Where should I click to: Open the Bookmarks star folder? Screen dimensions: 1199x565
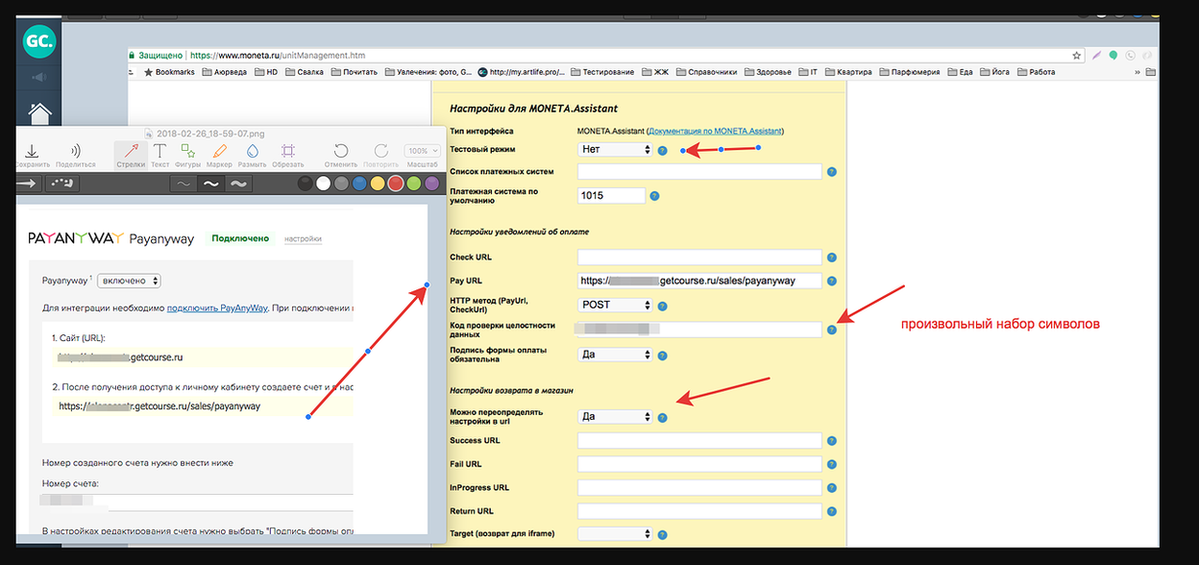coord(170,73)
